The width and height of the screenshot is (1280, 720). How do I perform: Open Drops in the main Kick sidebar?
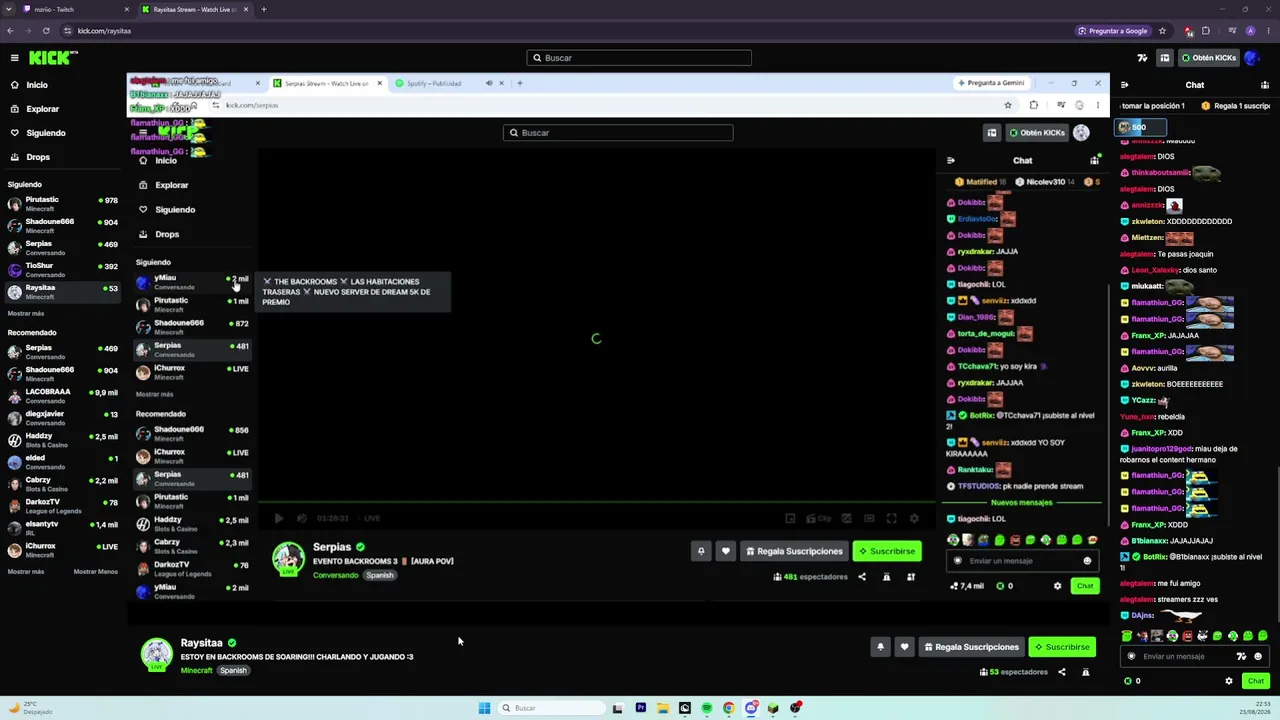[38, 157]
